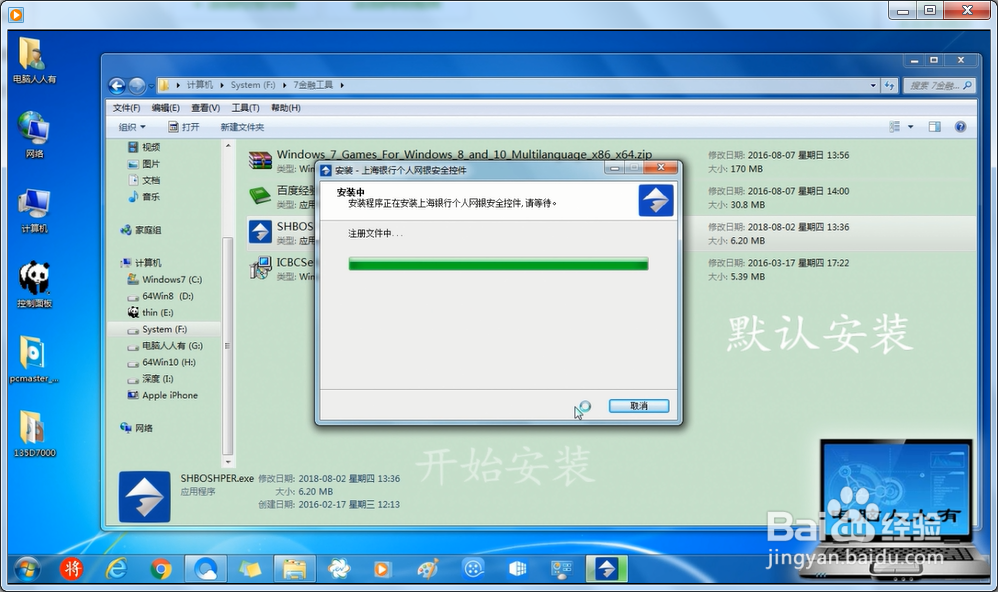Click the 打开 toolbar button

(183, 127)
